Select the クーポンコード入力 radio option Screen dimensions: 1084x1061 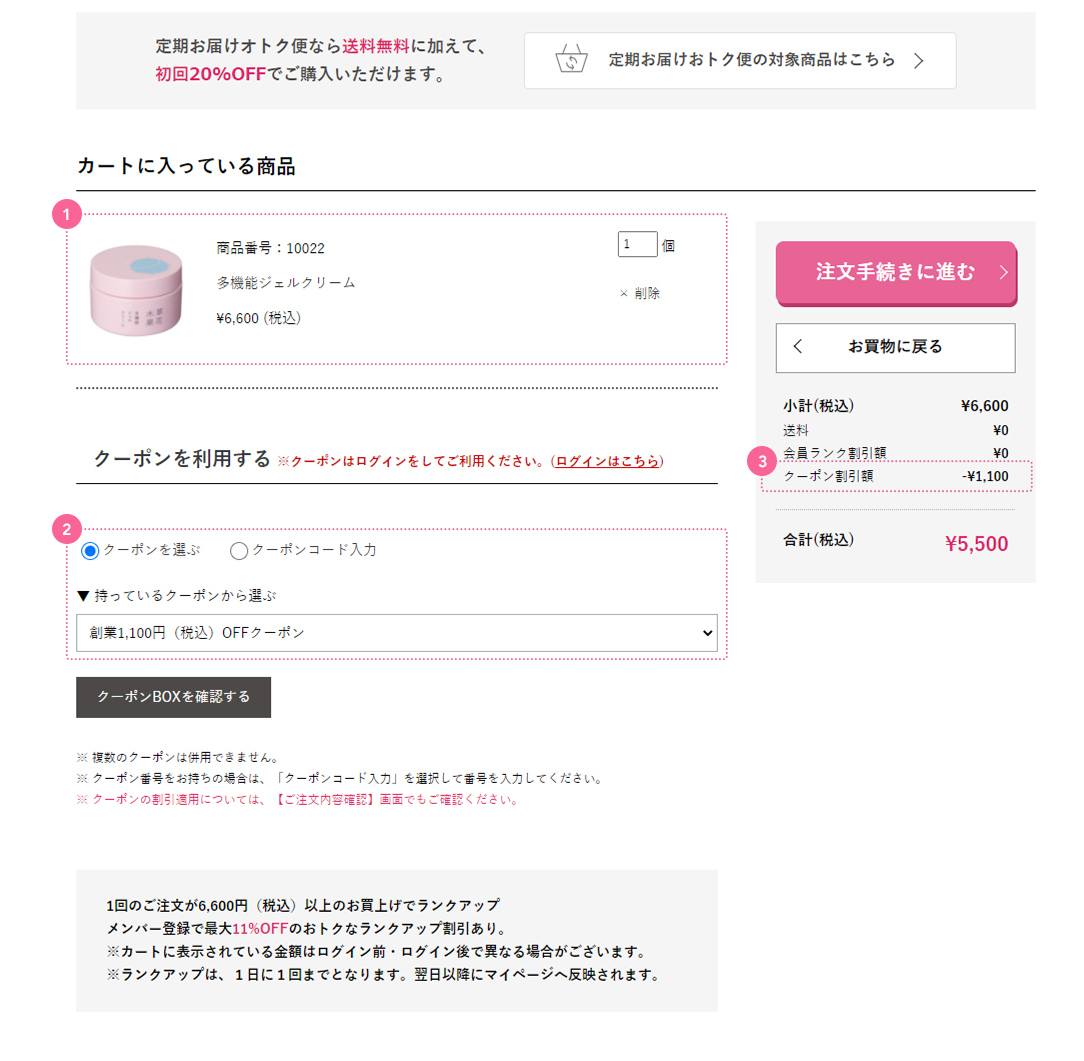[239, 551]
